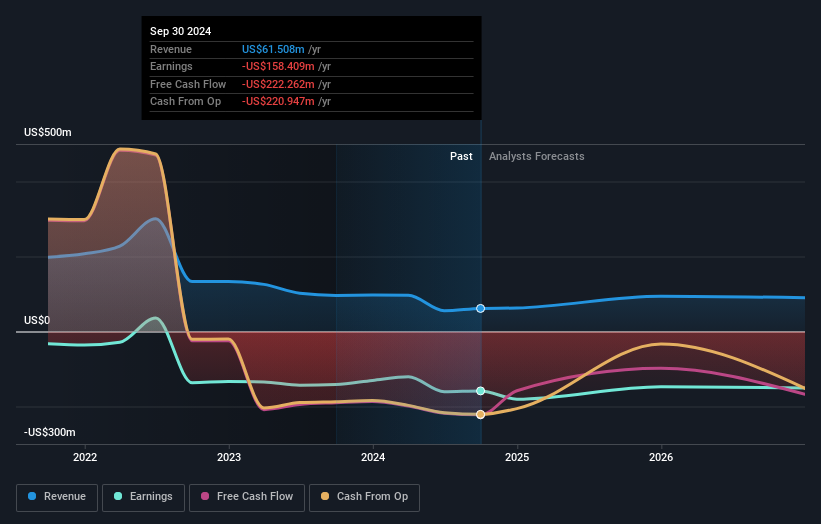Toggle the Earnings legend series
The height and width of the screenshot is (524, 821).
(x=143, y=497)
